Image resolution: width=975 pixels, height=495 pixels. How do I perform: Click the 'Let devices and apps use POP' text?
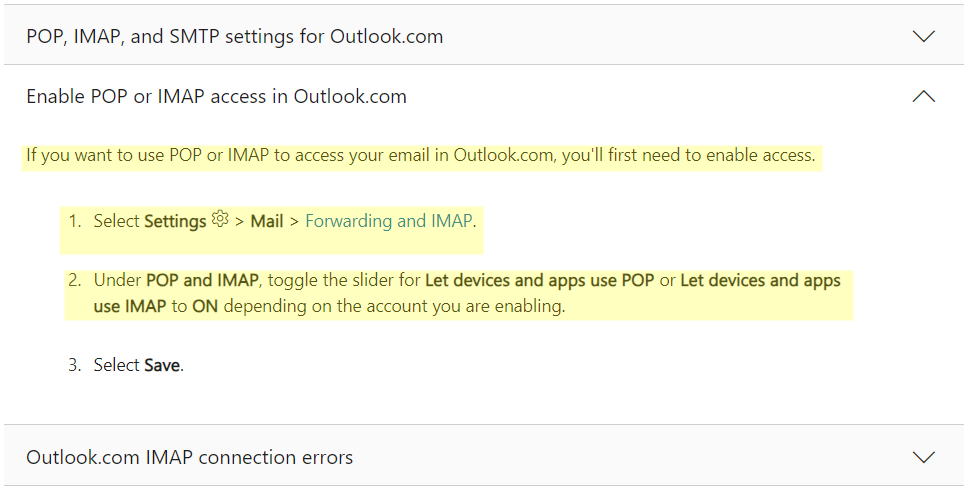[x=539, y=281]
